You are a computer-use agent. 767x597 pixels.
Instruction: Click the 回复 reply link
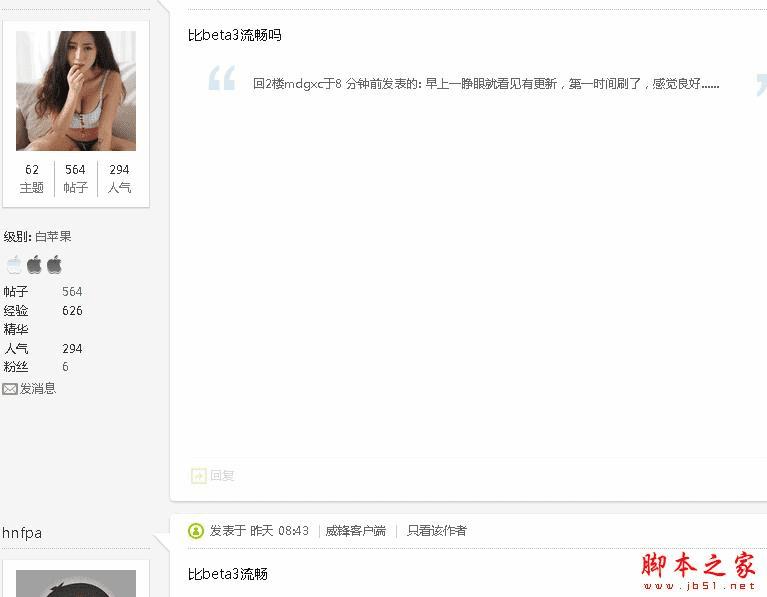click(222, 475)
